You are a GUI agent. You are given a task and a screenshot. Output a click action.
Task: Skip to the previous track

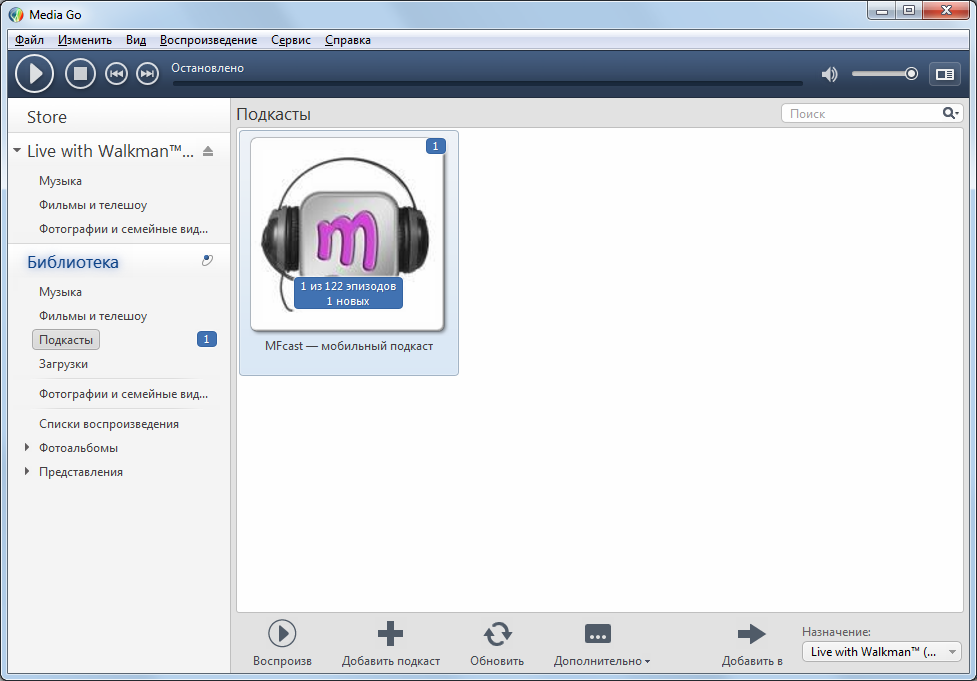[116, 74]
